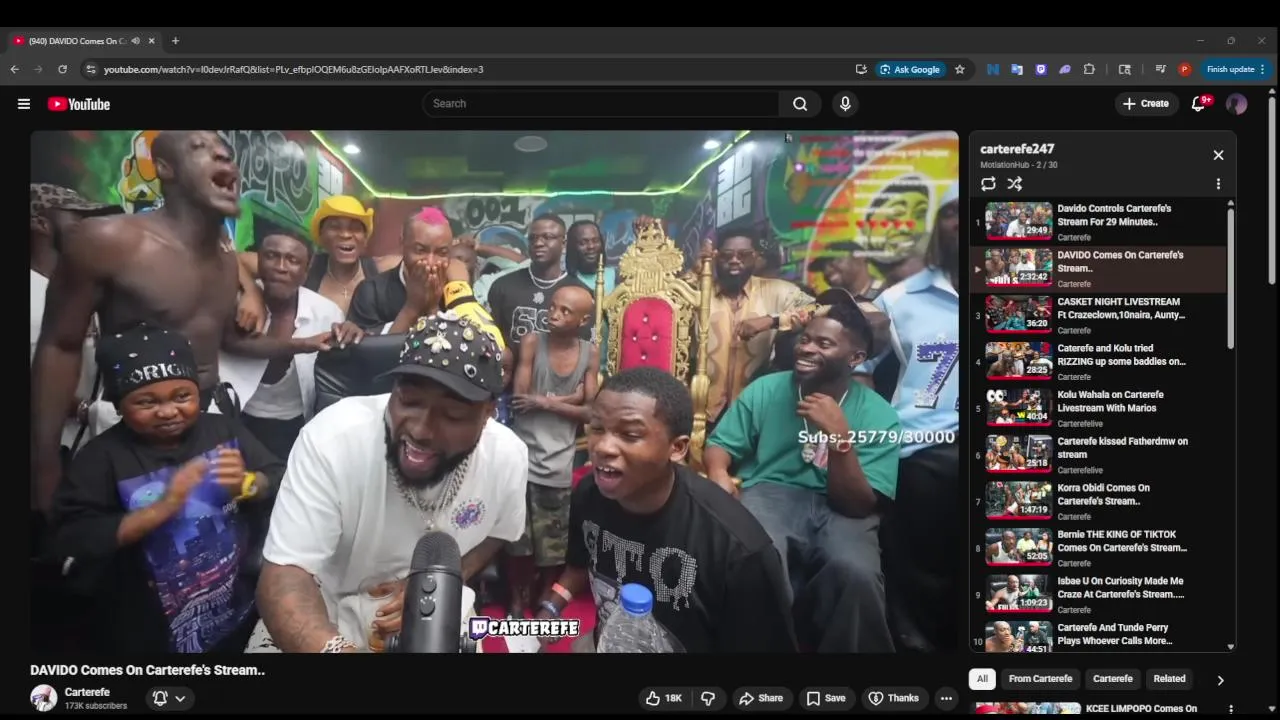This screenshot has width=1280, height=720.
Task: Select the From Carterefe chip
Action: click(x=1040, y=679)
